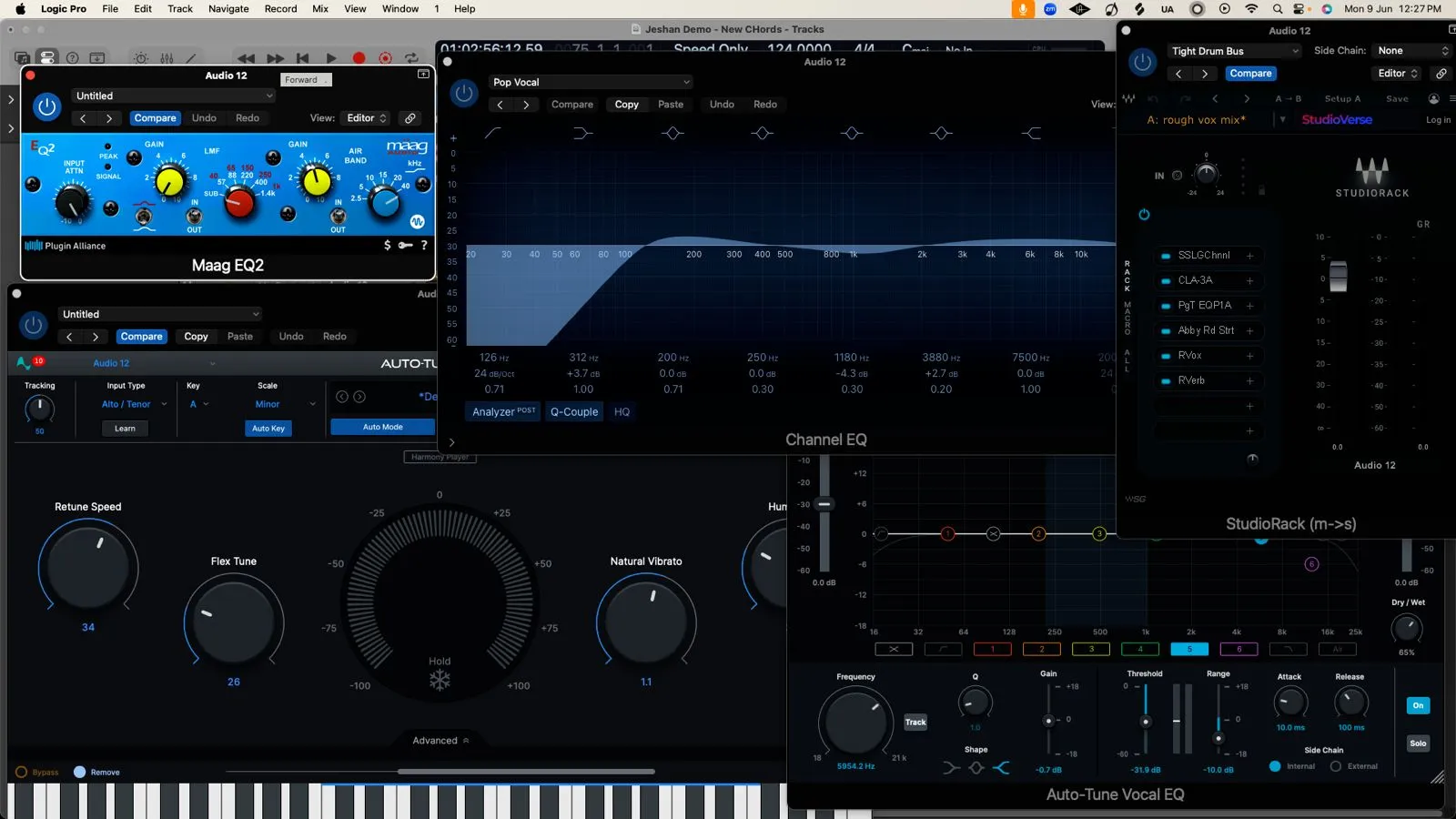The image size is (1456, 819).
Task: Enable Solo in Auto-Tune Vocal EQ
Action: point(1418,743)
